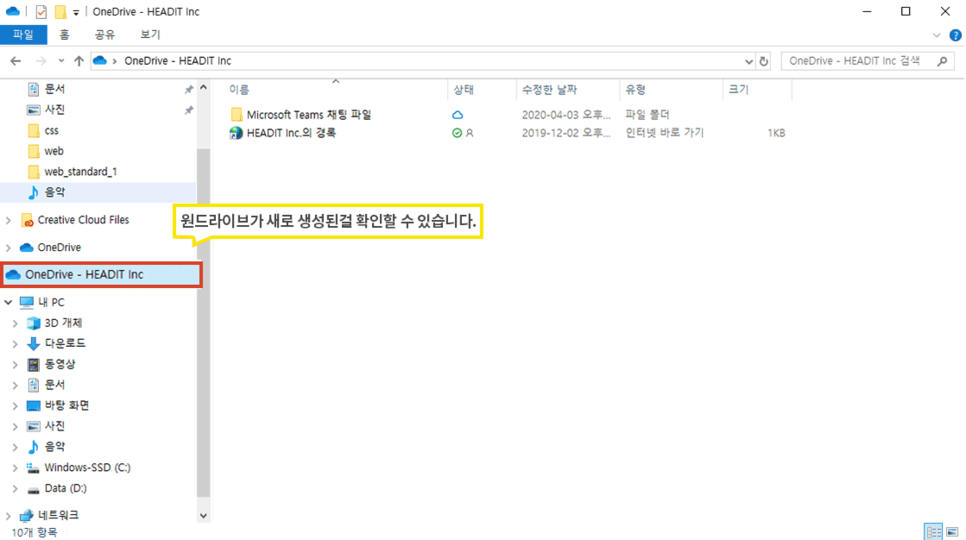
Task: Go back with the back arrow
Action: coord(15,61)
